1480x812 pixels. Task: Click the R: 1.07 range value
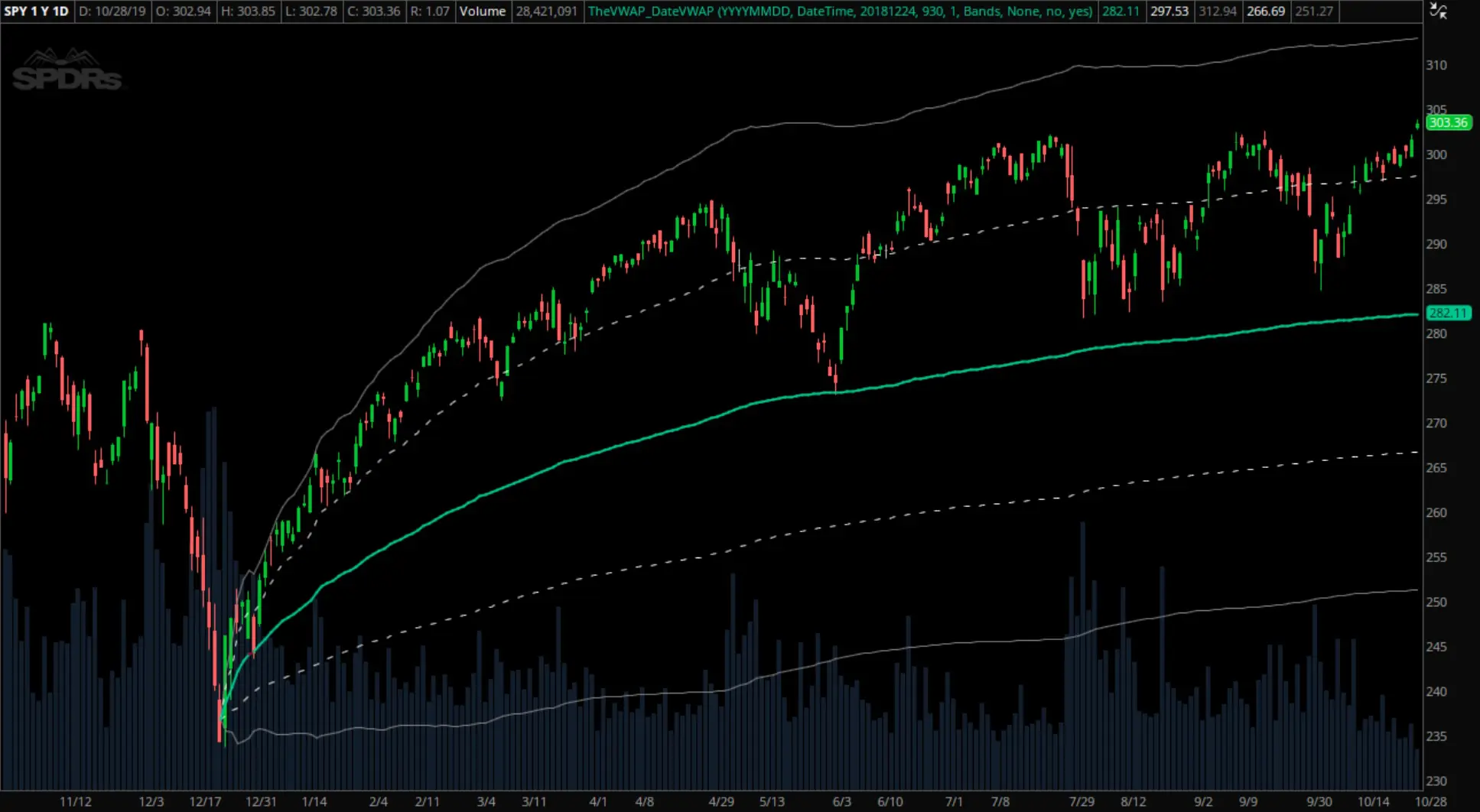pyautogui.click(x=430, y=11)
